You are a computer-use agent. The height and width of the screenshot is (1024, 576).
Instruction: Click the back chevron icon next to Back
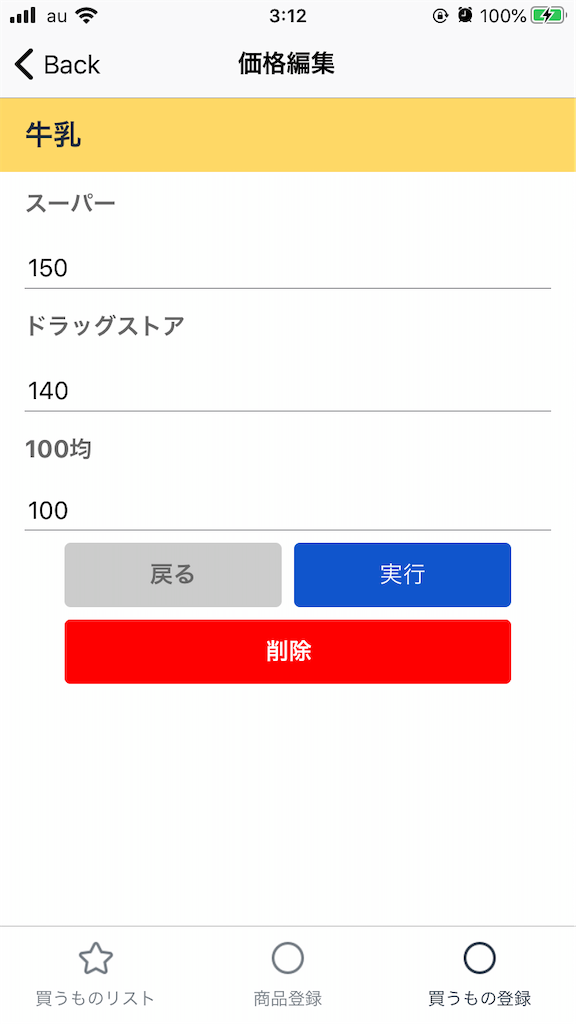(x=22, y=64)
